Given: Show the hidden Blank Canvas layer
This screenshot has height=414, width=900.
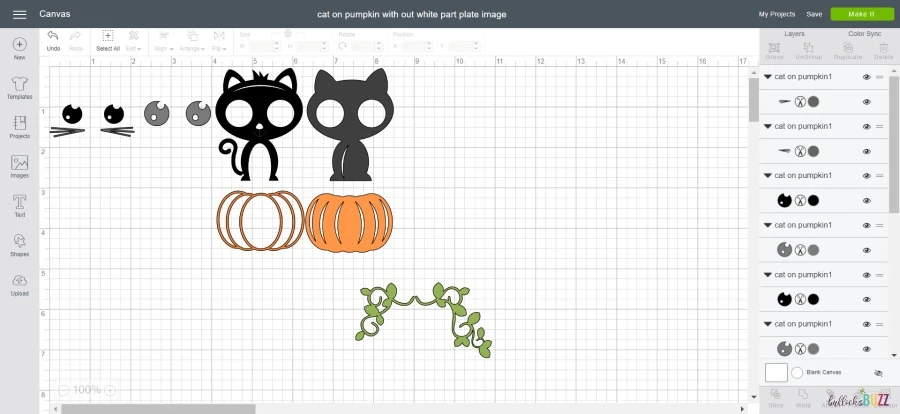Looking at the screenshot, I should pos(878,373).
